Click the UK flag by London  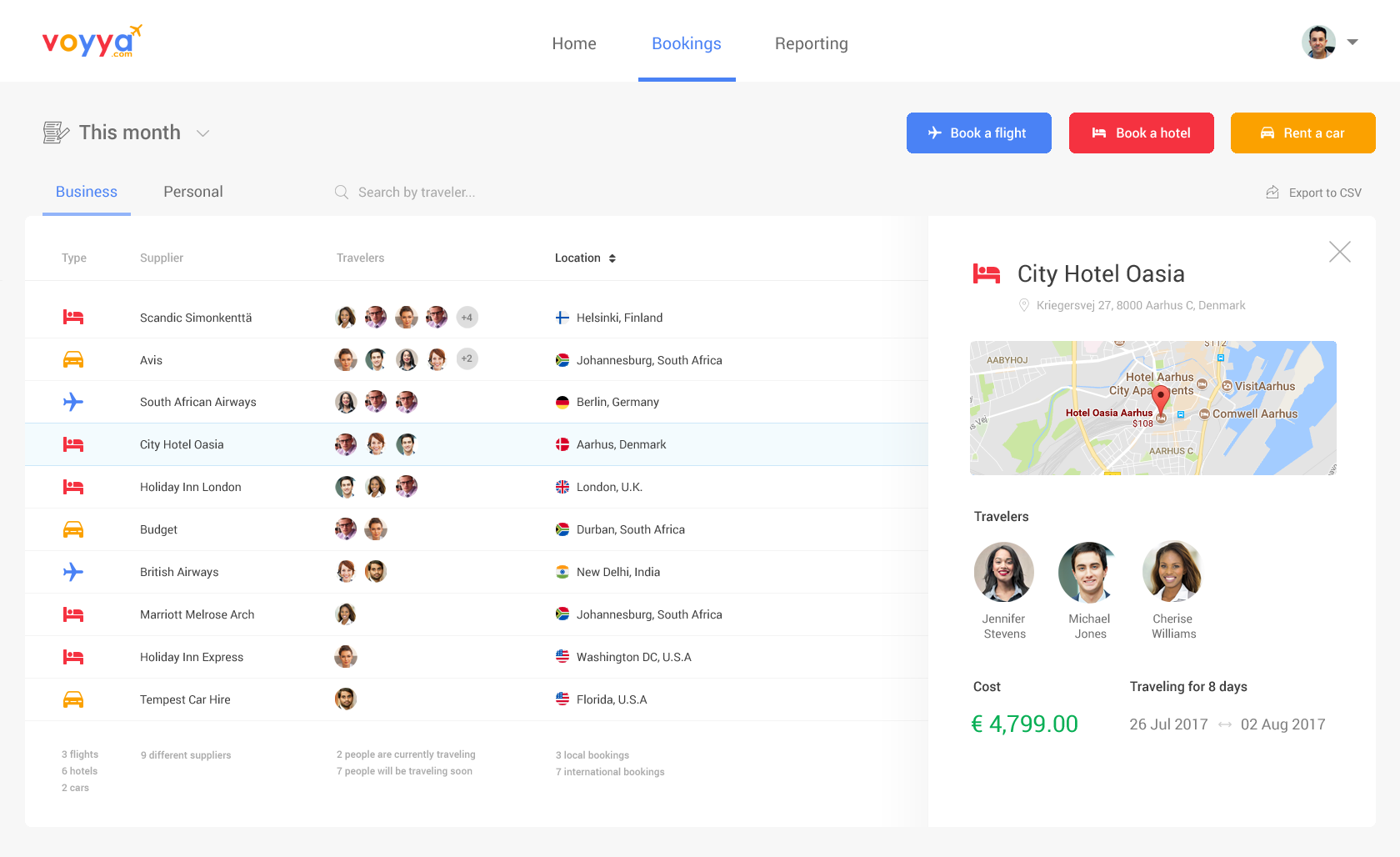click(x=562, y=487)
